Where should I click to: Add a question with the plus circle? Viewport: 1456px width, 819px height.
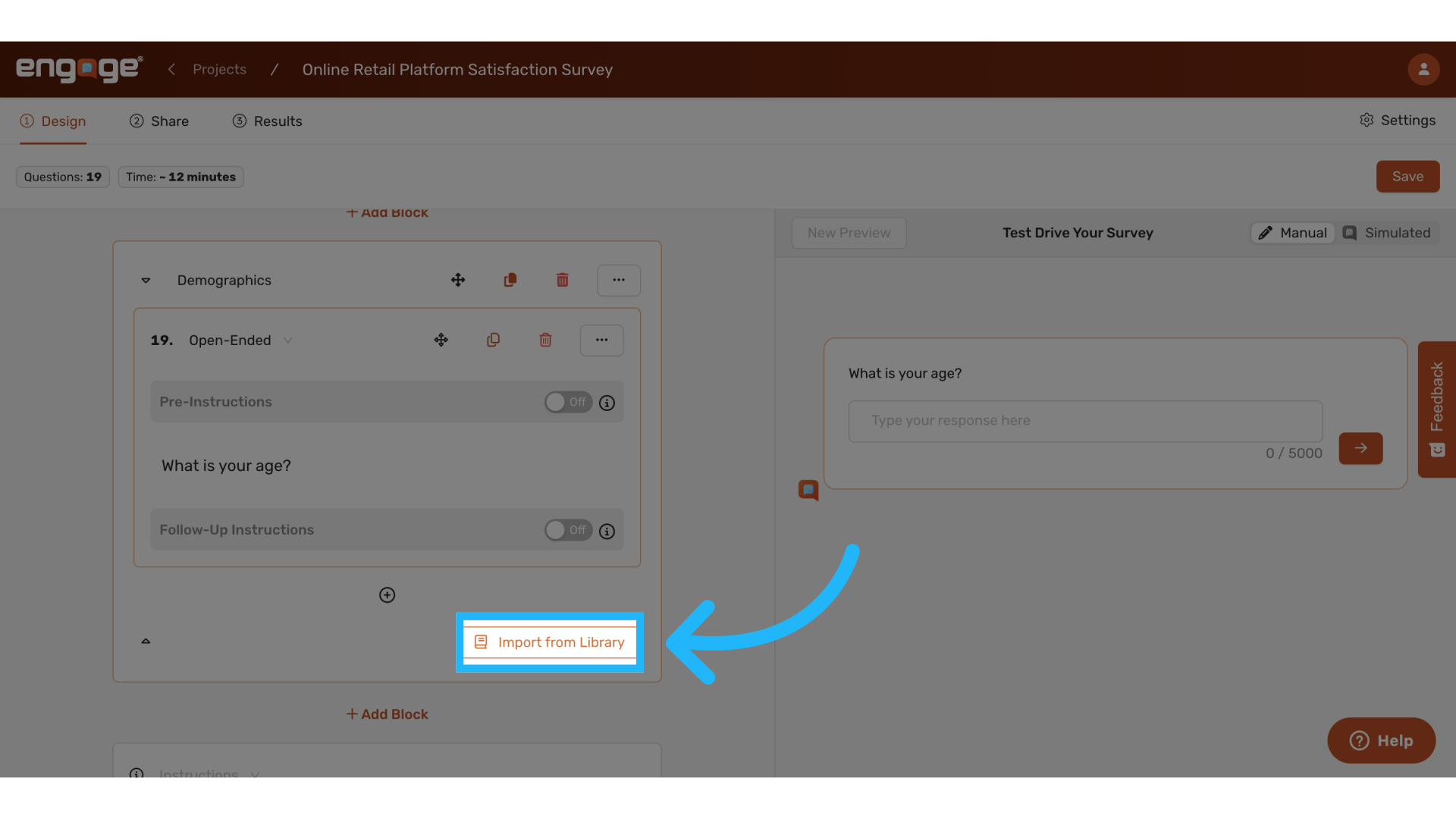coord(387,595)
